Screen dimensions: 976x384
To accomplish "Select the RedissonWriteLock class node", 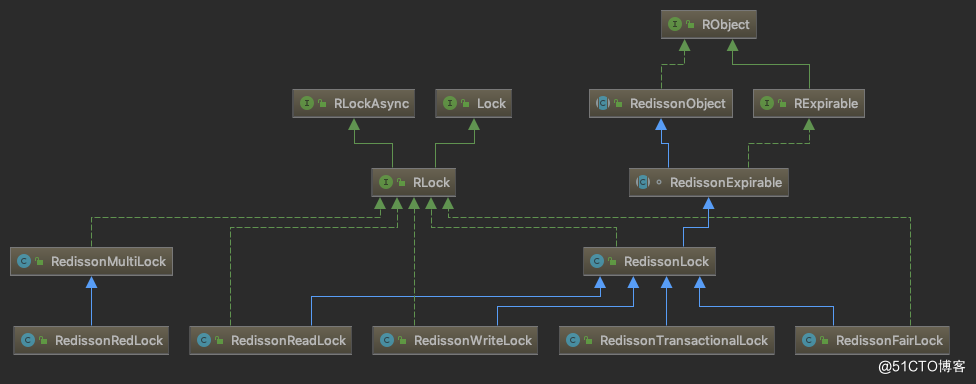I will pos(455,340).
